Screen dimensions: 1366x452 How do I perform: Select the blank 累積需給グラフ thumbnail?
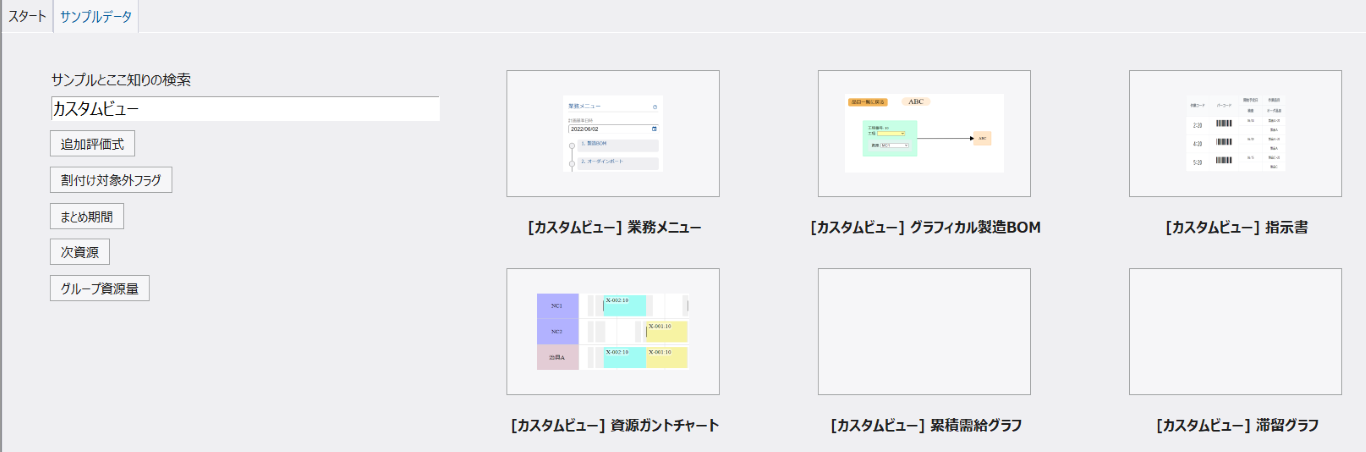pyautogui.click(x=924, y=331)
